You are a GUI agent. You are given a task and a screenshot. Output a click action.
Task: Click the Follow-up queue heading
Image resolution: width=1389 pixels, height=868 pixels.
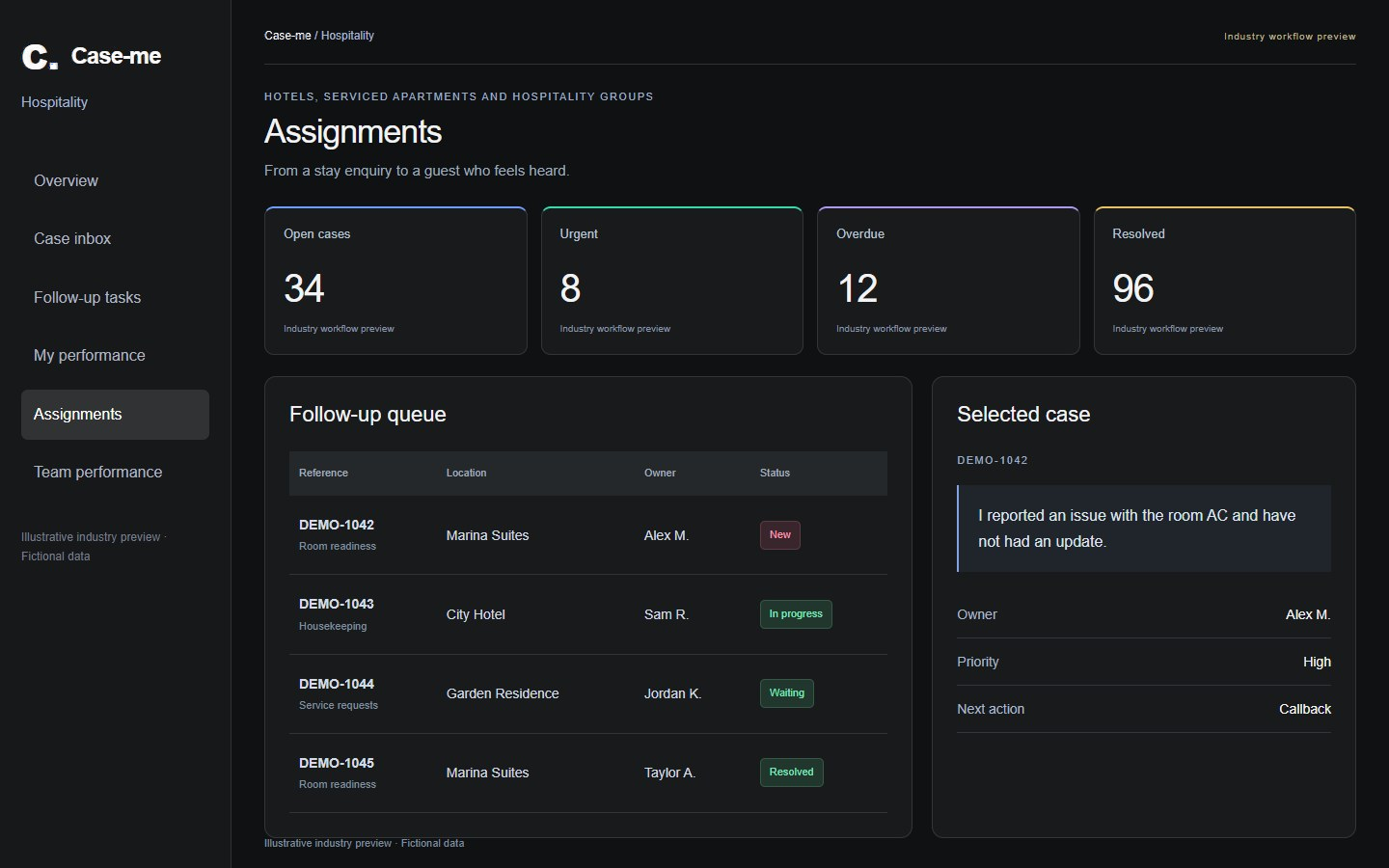tap(368, 415)
